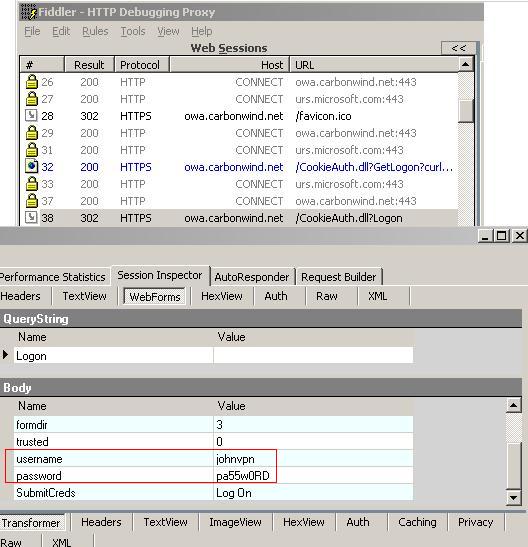The image size is (528, 547).
Task: Open response Privacy tab
Action: click(x=475, y=522)
